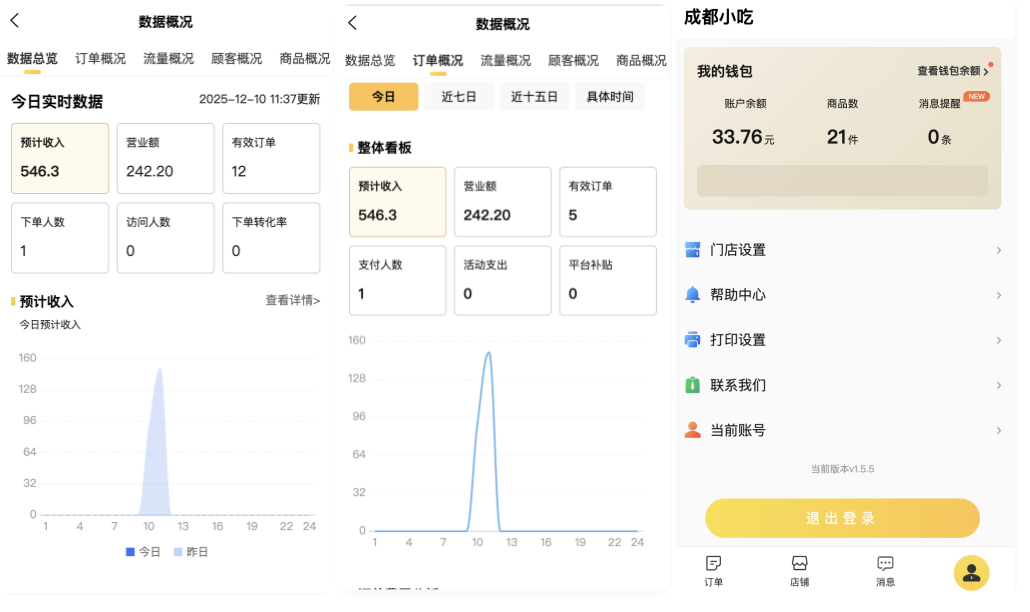Switch to 数据总览 tab on left screen
The image size is (1030, 612).
click(x=32, y=58)
